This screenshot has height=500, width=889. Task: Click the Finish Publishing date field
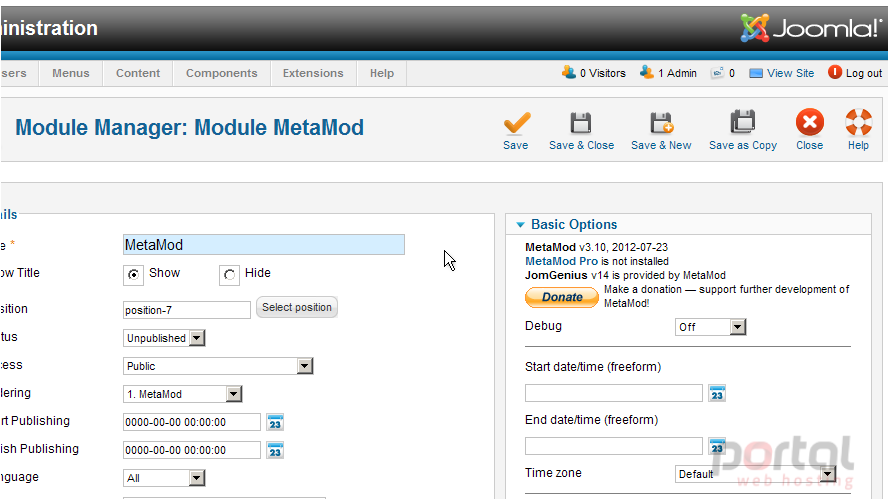pos(192,450)
